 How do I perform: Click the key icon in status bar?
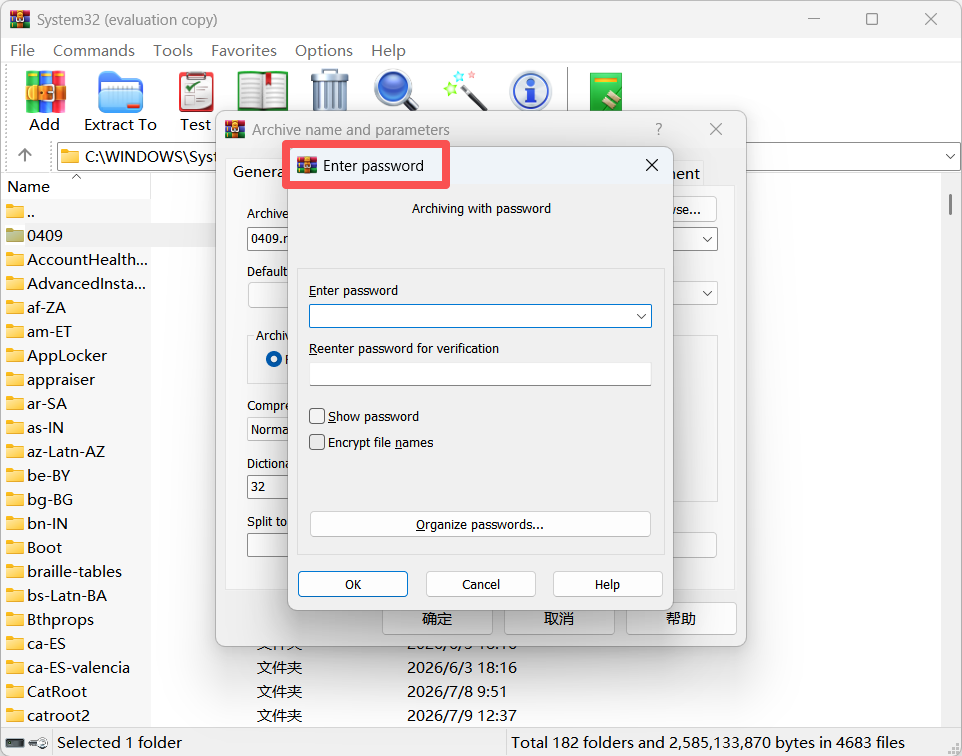pos(38,743)
